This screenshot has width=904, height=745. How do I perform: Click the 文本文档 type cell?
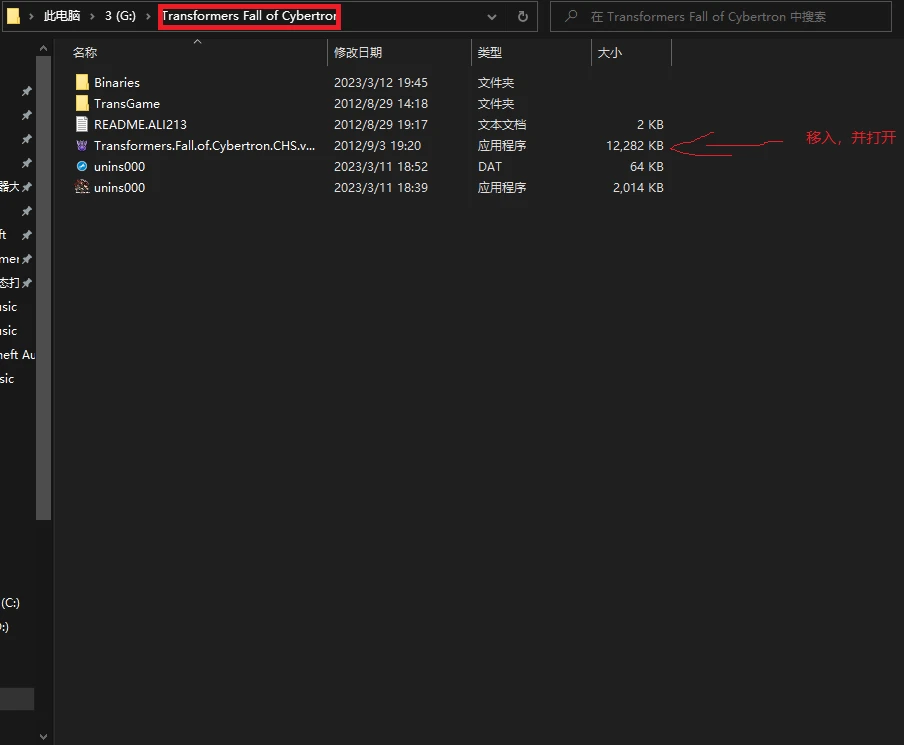click(x=502, y=125)
